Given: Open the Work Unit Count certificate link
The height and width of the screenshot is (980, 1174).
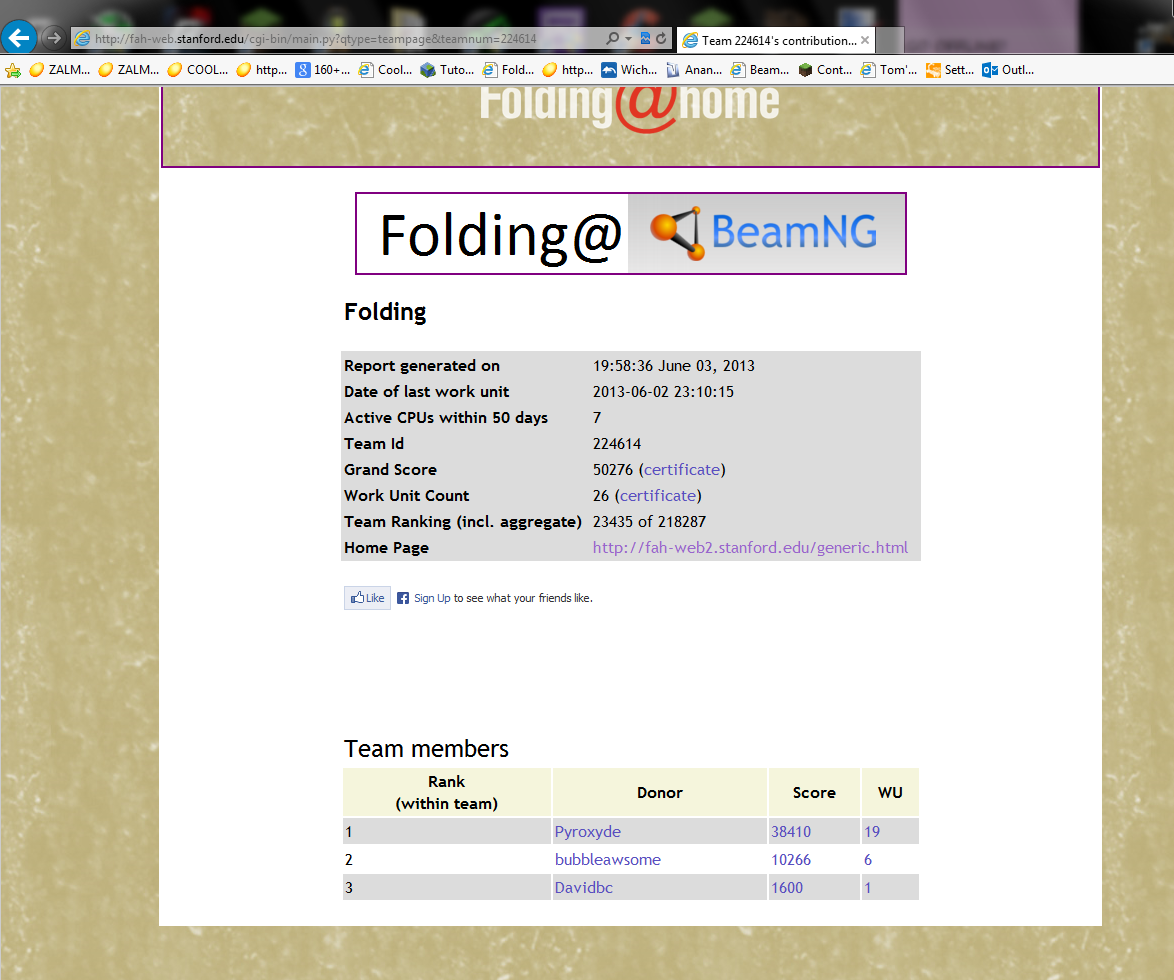Looking at the screenshot, I should pyautogui.click(x=658, y=496).
